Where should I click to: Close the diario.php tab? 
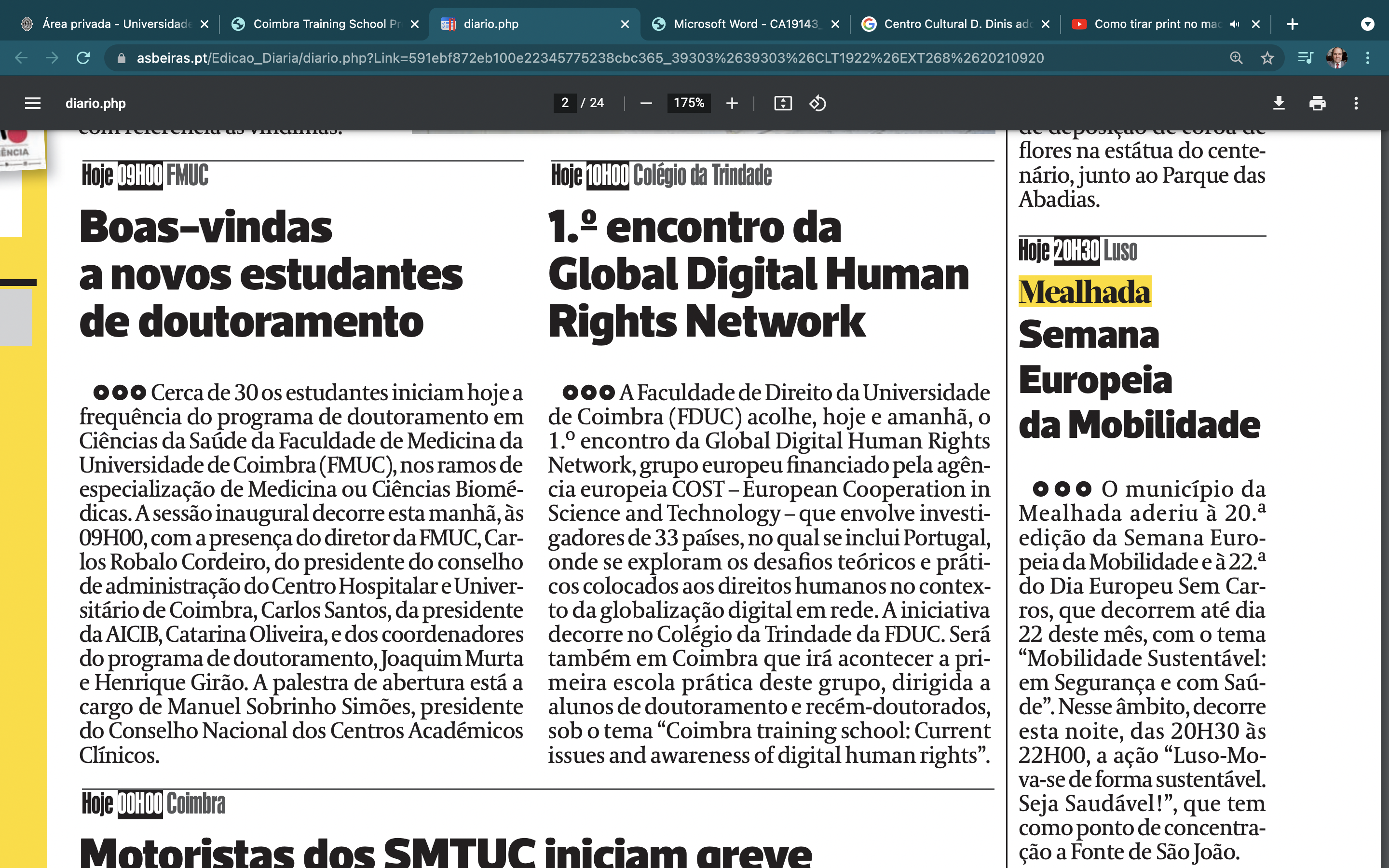click(x=625, y=24)
